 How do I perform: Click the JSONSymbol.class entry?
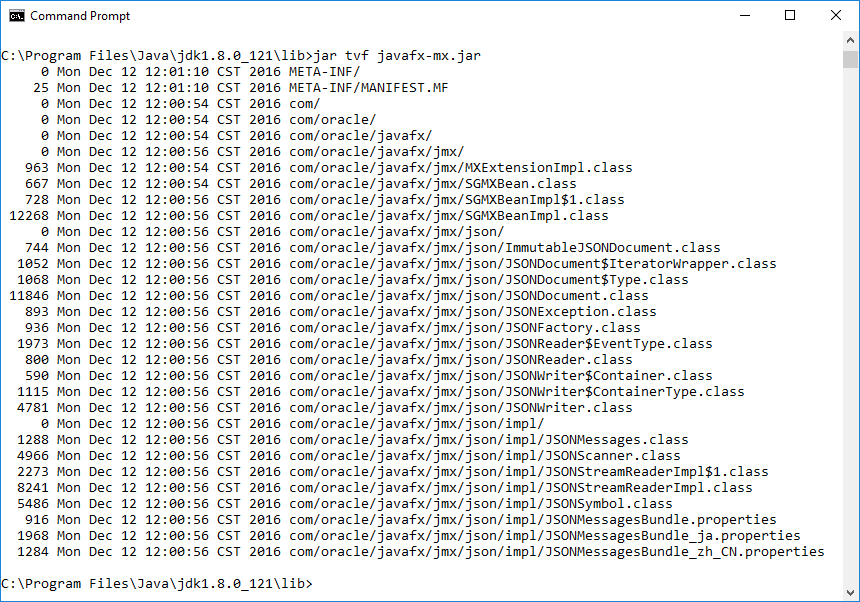click(480, 504)
